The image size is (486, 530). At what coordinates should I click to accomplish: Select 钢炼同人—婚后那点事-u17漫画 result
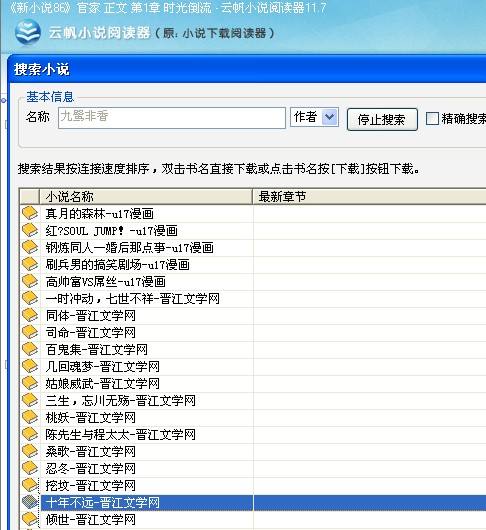129,248
